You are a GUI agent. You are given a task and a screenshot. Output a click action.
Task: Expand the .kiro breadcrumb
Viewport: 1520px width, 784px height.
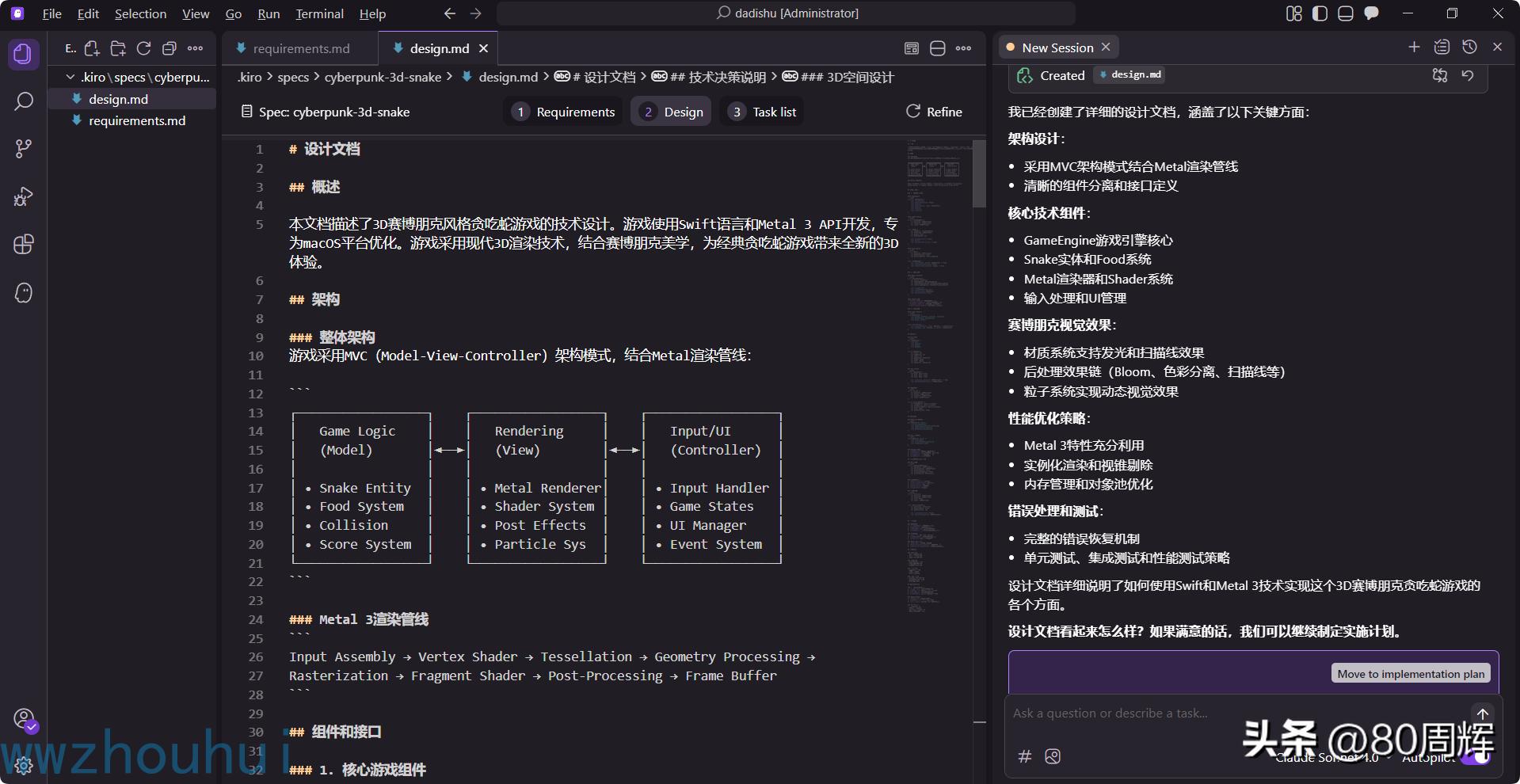coord(250,77)
